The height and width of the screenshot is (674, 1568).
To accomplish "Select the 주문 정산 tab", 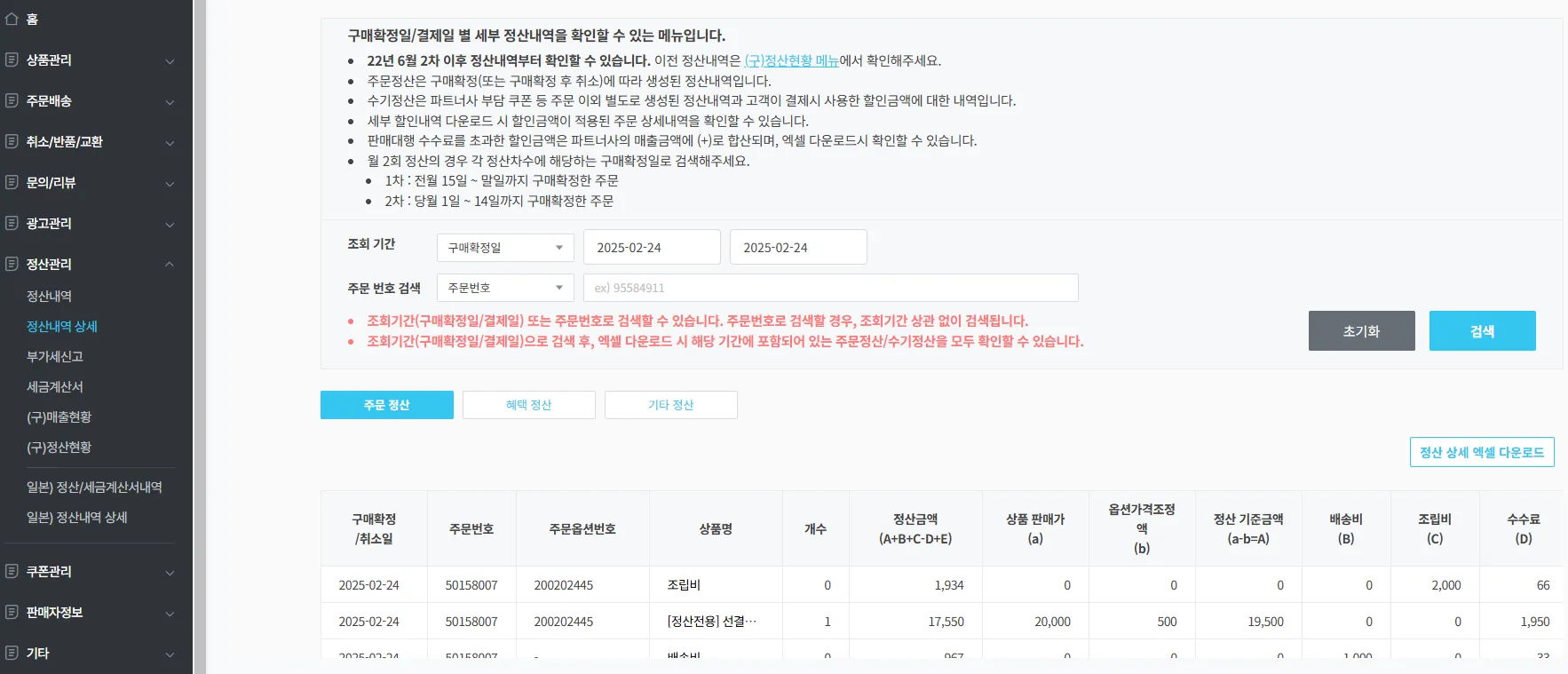I will tap(387, 405).
